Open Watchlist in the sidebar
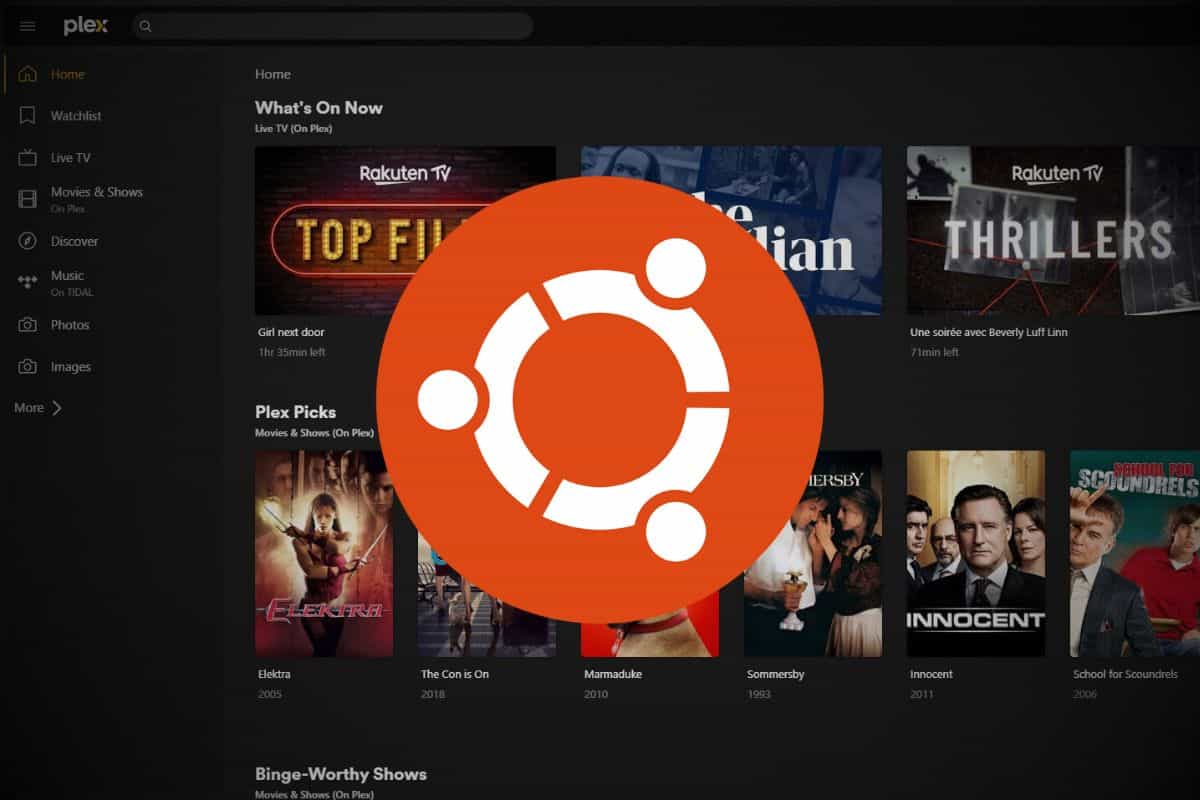 click(x=76, y=116)
